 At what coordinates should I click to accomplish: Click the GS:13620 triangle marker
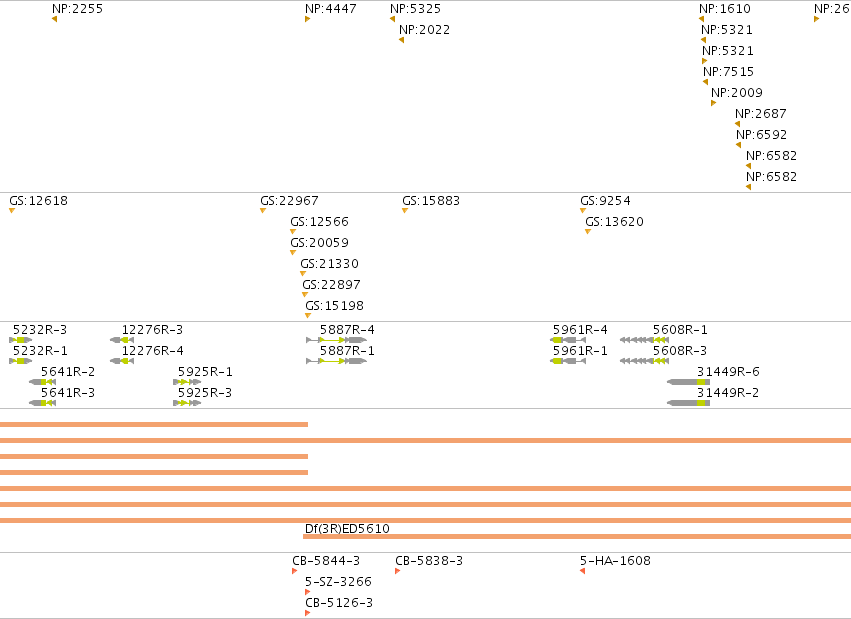click(588, 232)
